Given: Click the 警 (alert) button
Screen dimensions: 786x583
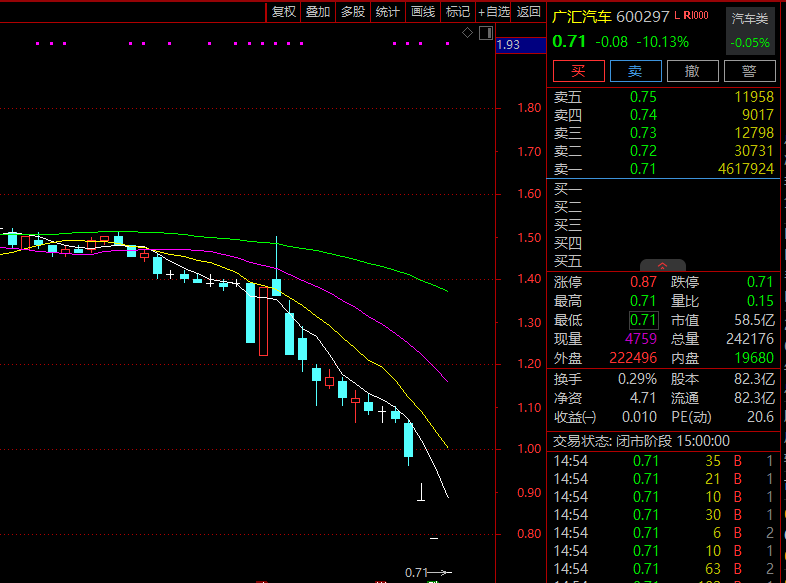Looking at the screenshot, I should tap(749, 71).
